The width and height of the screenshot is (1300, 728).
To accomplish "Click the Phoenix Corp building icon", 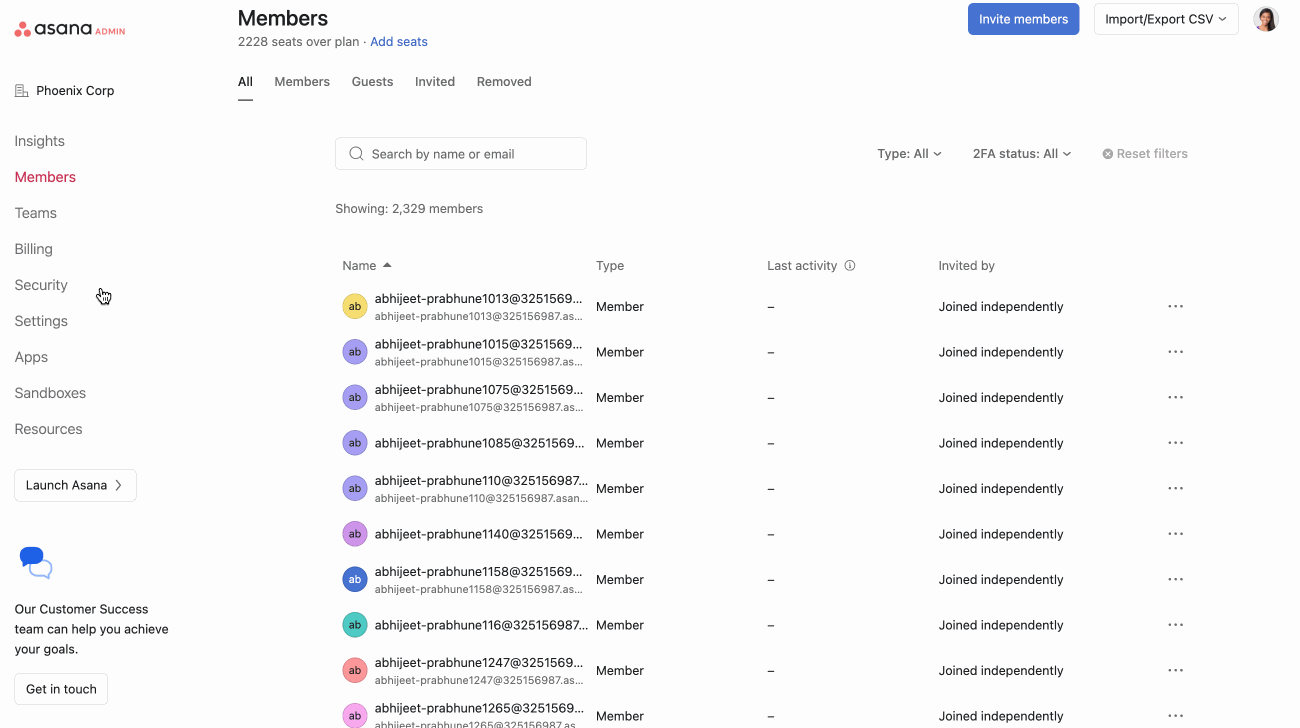I will [22, 91].
